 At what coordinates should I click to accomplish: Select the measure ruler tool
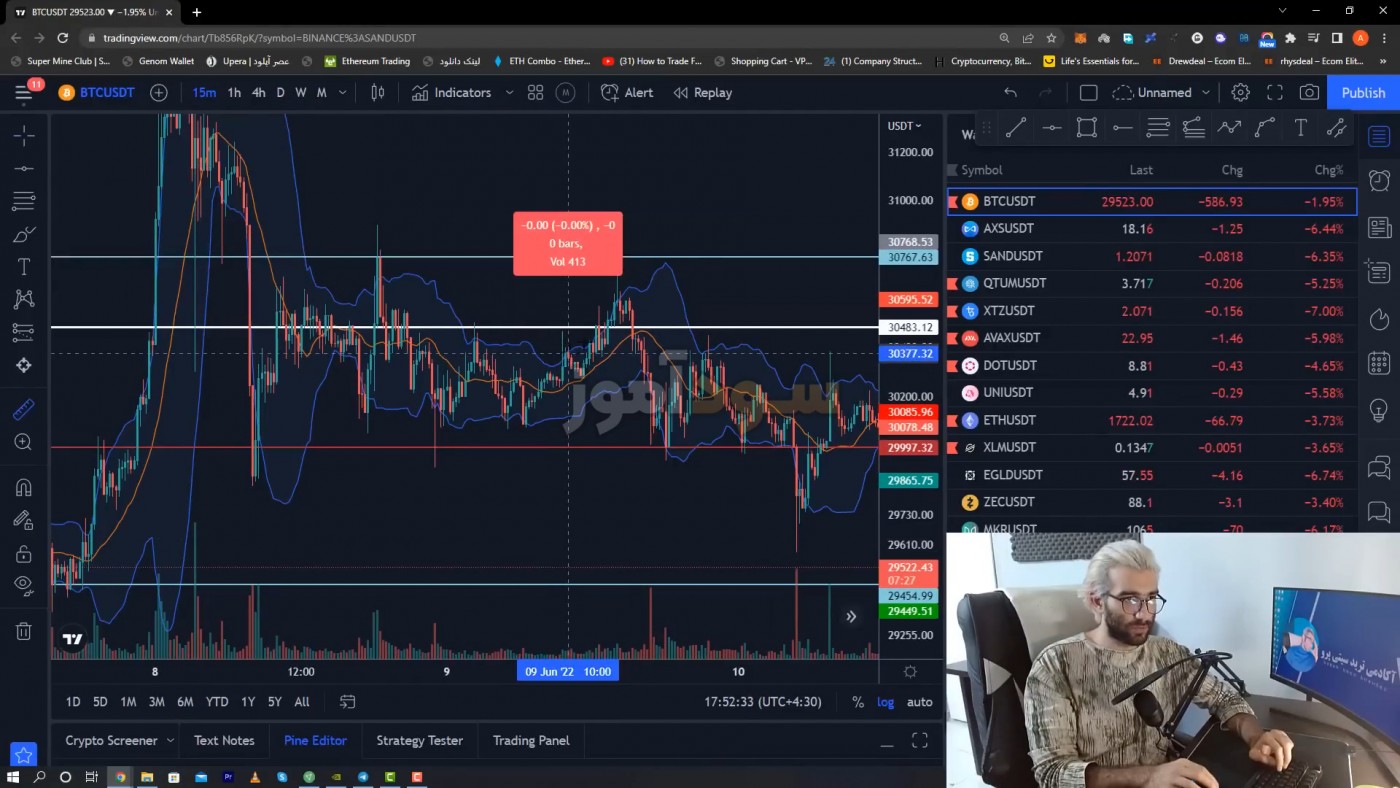point(24,409)
